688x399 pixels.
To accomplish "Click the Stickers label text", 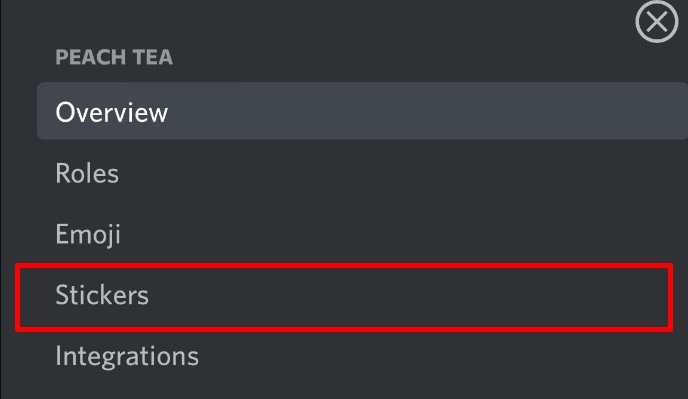I will [102, 295].
